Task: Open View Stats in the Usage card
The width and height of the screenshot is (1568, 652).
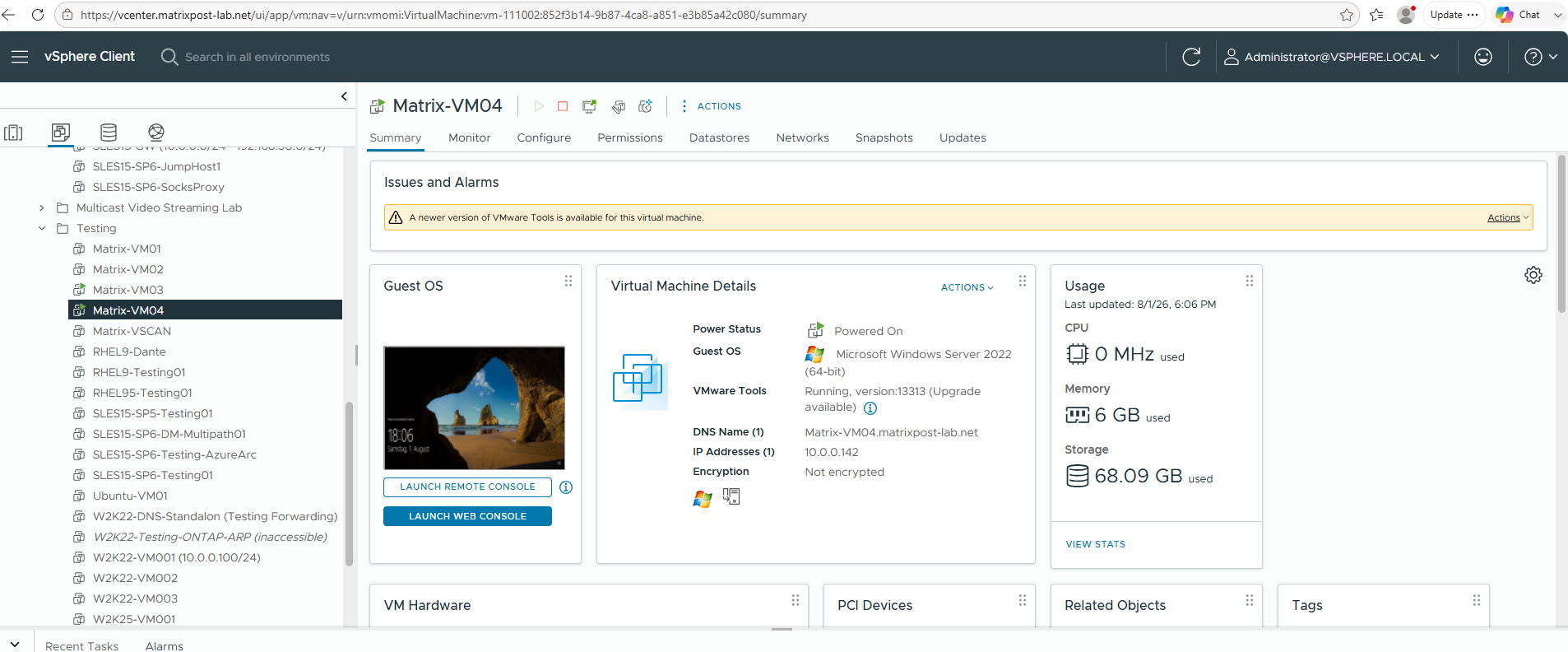Action: (1096, 544)
